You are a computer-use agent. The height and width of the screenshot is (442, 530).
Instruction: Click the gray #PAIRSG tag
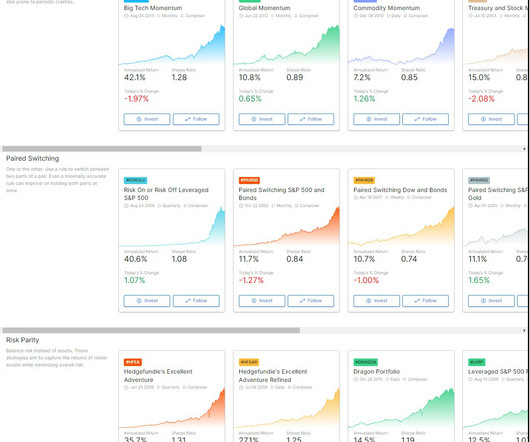point(479,180)
